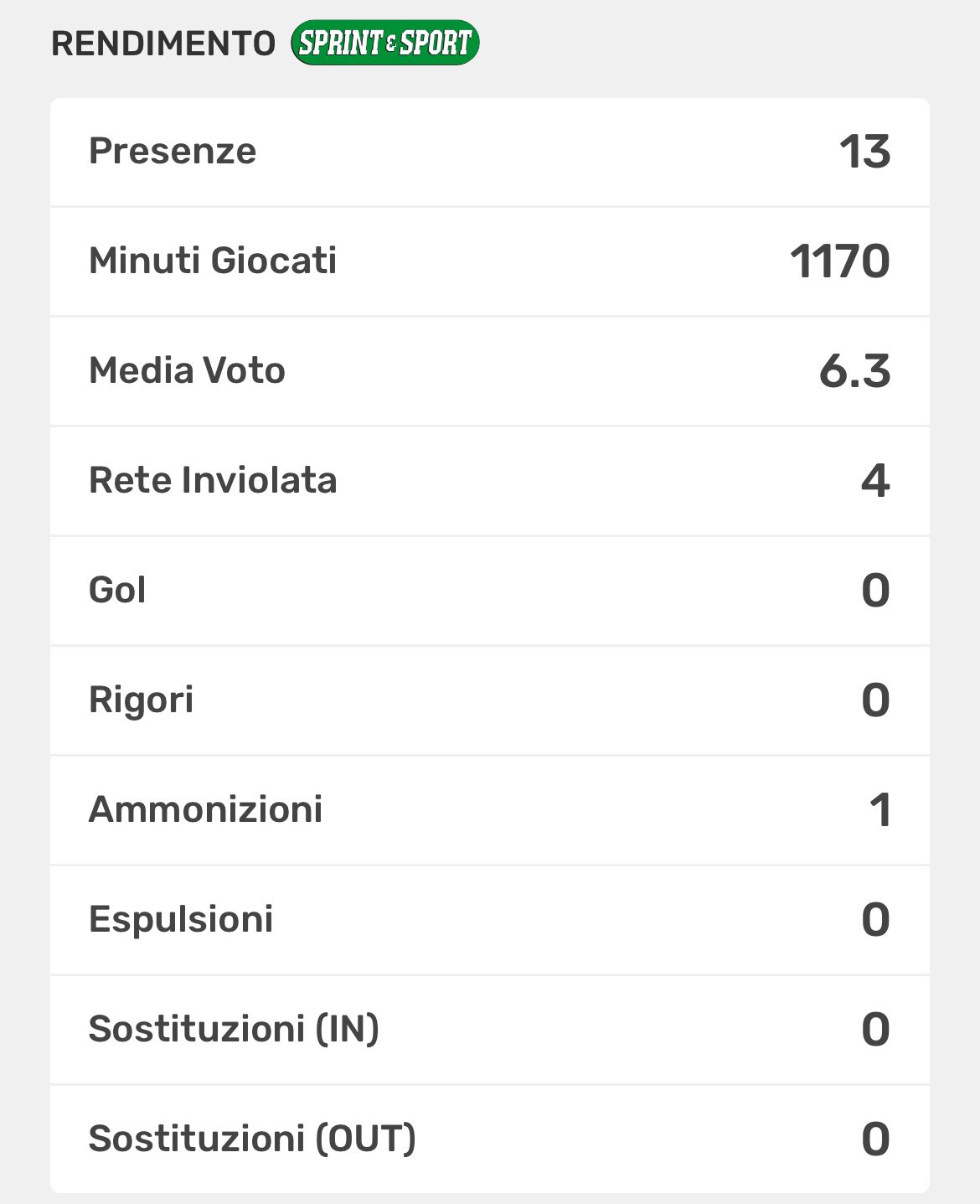Image resolution: width=980 pixels, height=1204 pixels.
Task: Select the Rigori row label
Action: (x=141, y=700)
